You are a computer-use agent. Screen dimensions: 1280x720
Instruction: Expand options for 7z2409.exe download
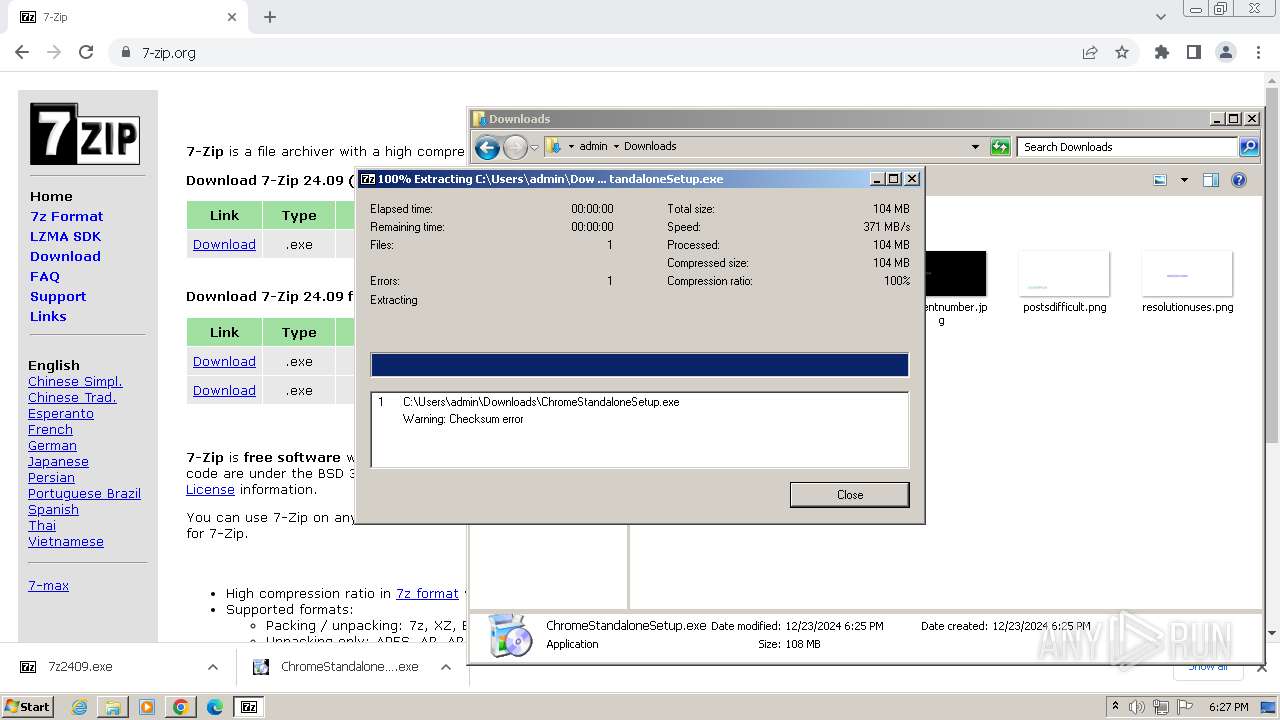tap(212, 666)
